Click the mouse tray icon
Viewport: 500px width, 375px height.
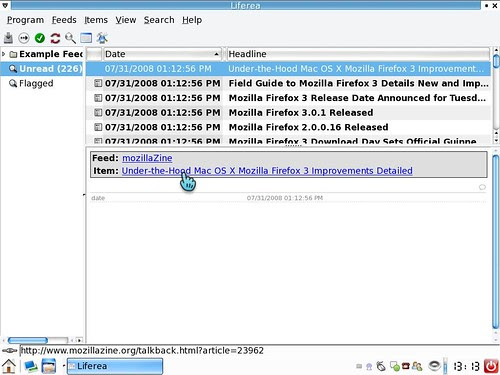click(x=381, y=367)
